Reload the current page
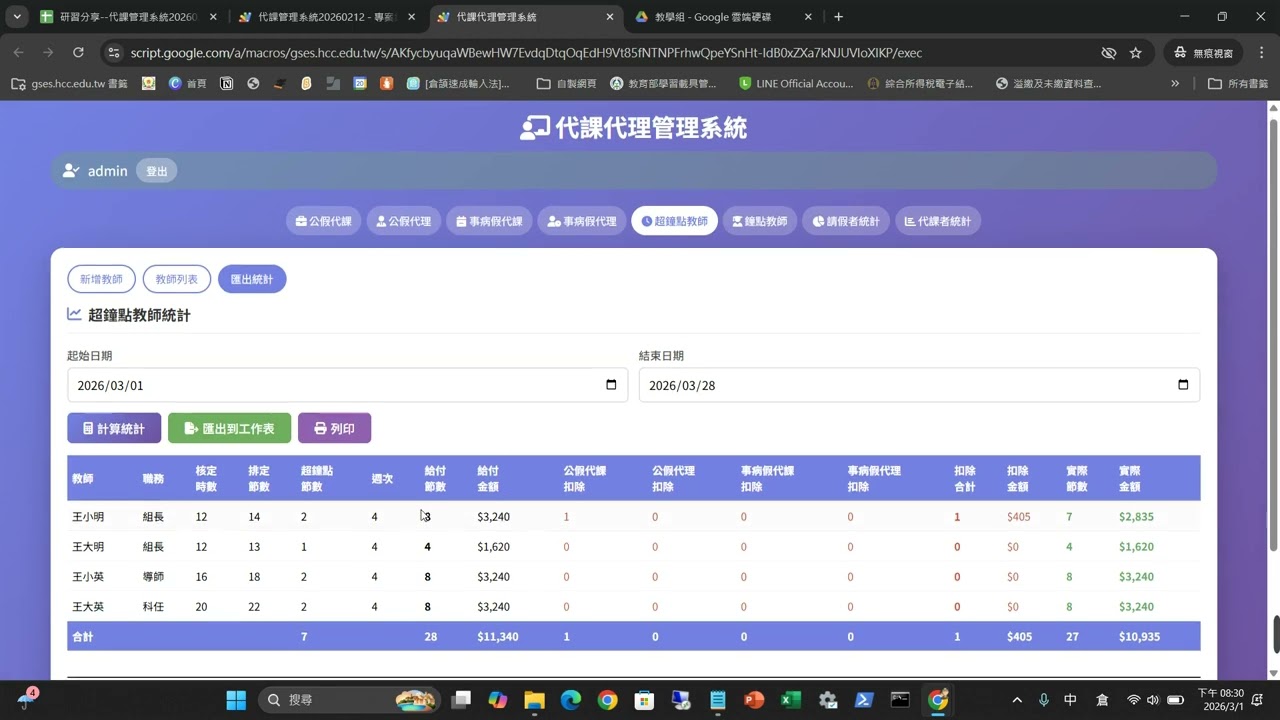1280x720 pixels. [x=78, y=52]
